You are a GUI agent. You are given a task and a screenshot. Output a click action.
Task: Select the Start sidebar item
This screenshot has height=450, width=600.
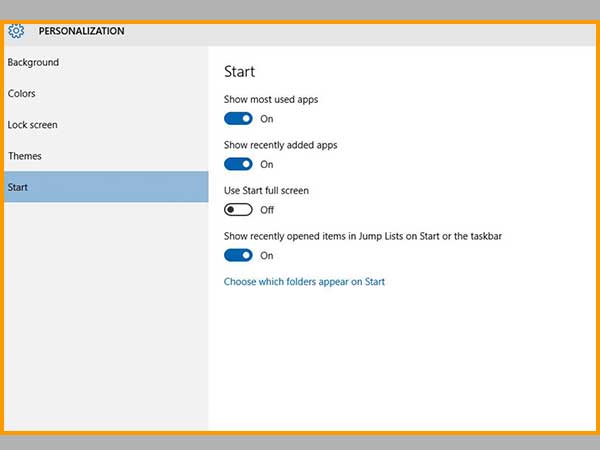(x=106, y=187)
